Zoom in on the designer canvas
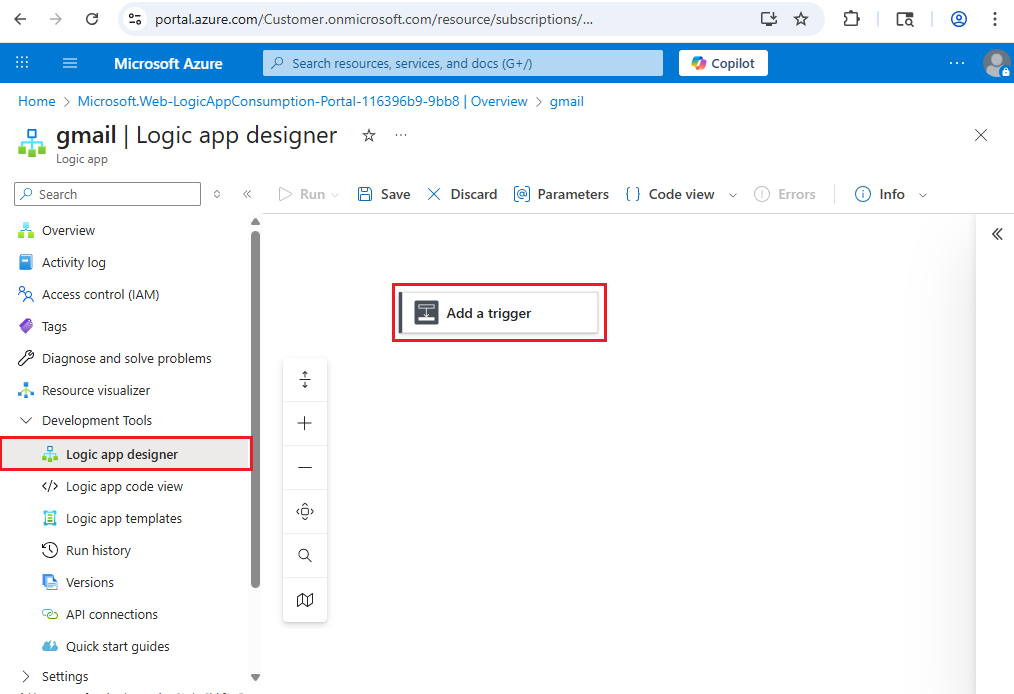Screen dimensions: 1014x694 tap(305, 421)
